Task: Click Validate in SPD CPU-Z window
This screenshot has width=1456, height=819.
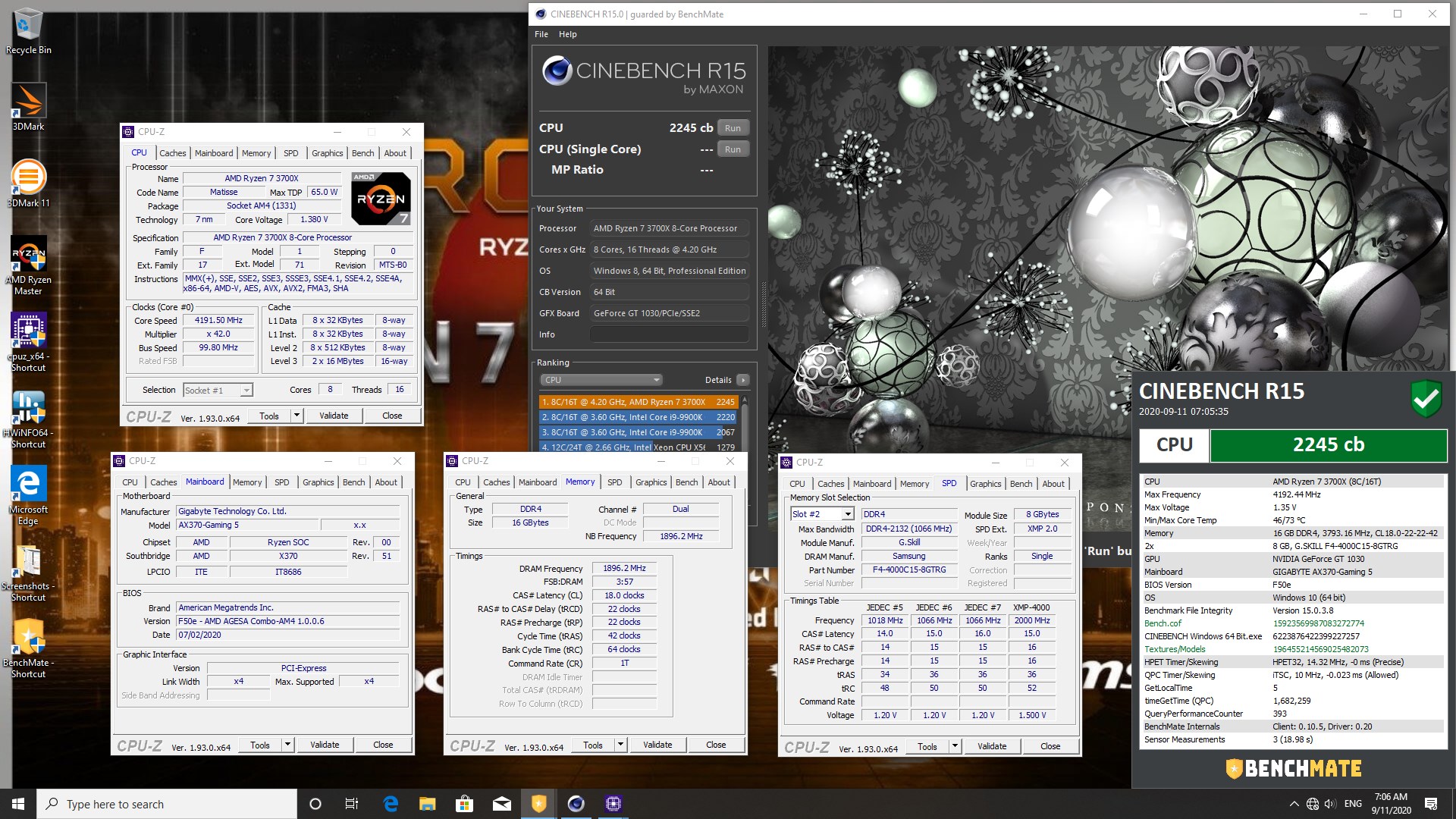Action: (992, 746)
